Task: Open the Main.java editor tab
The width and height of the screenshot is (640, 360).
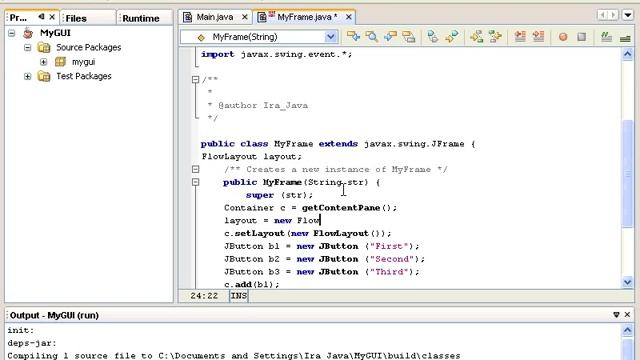Action: [x=215, y=17]
